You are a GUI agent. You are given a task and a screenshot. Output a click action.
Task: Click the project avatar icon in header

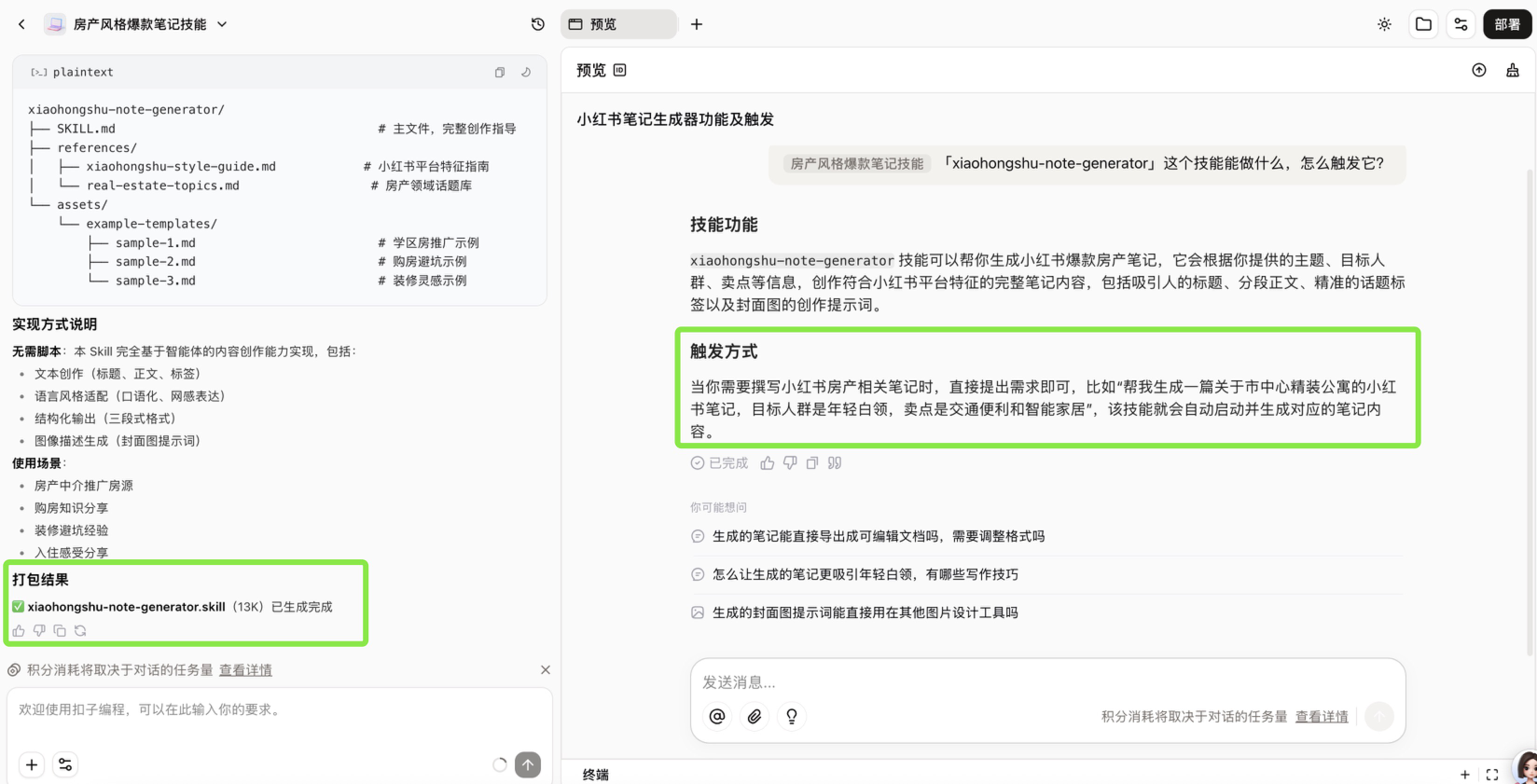pos(55,24)
